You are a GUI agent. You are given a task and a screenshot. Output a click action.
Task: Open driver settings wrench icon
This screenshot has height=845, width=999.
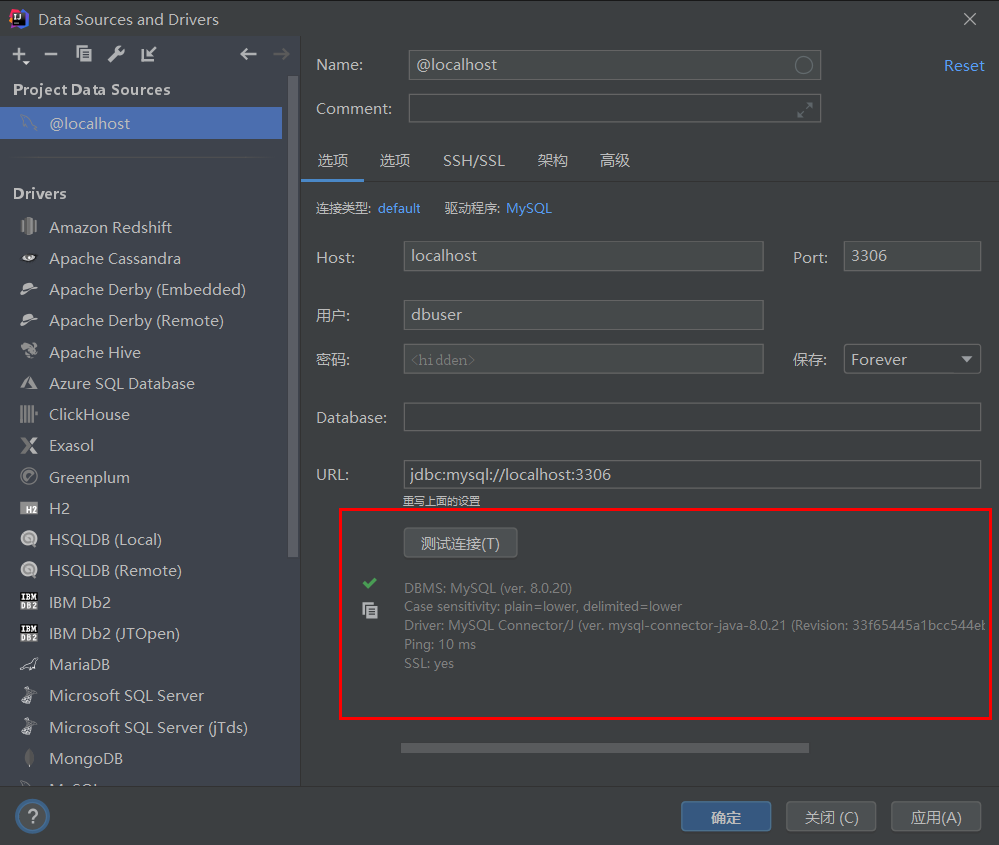click(x=116, y=54)
